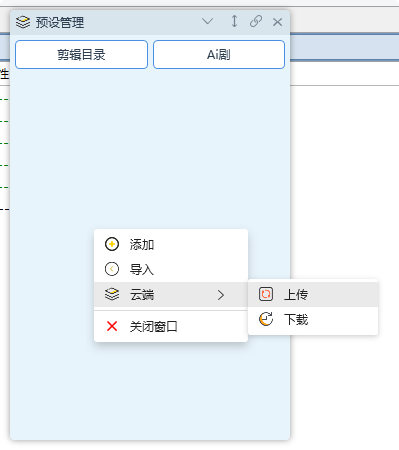Image resolution: width=399 pixels, height=450 pixels.
Task: Click the chain link icon in the title bar
Action: pos(256,21)
